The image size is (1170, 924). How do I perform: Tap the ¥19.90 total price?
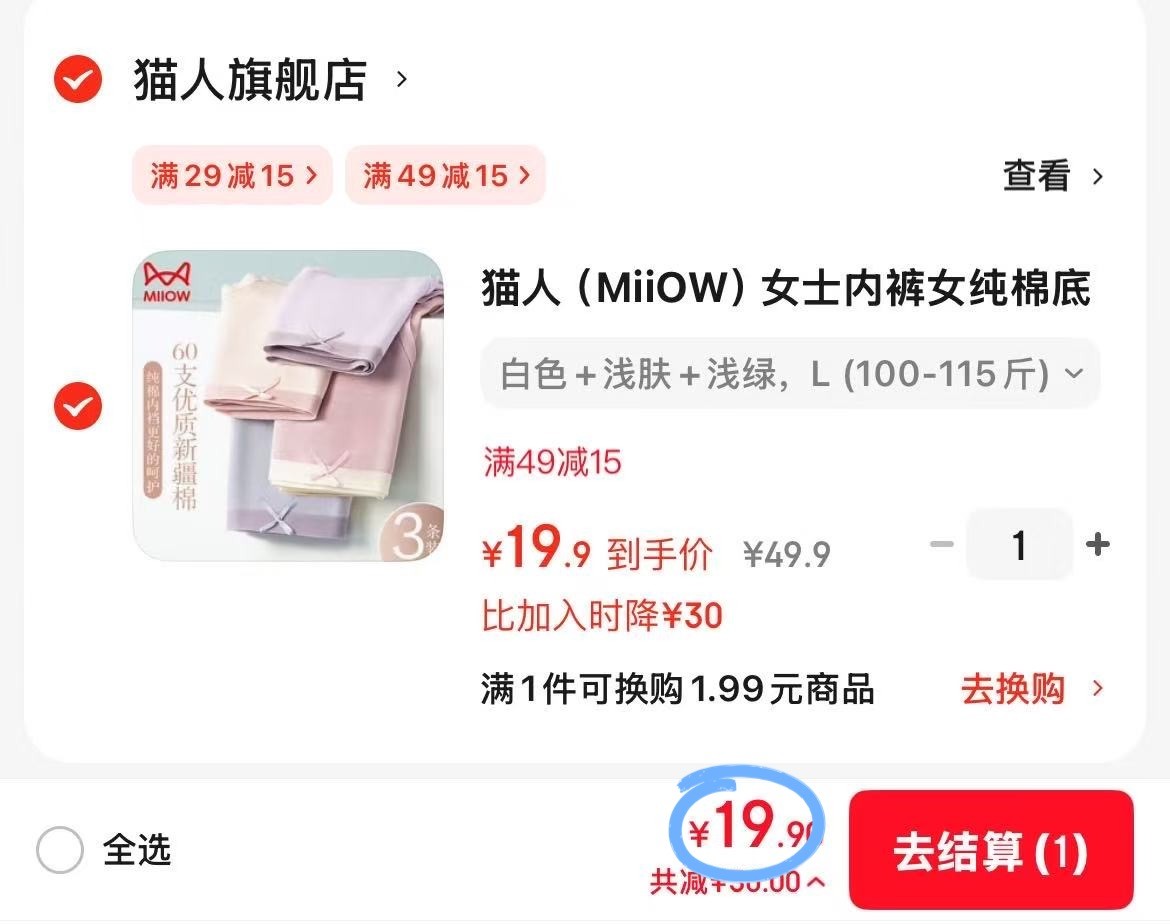751,827
